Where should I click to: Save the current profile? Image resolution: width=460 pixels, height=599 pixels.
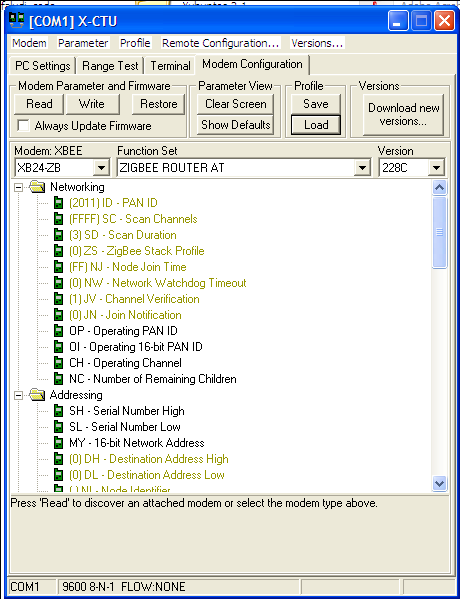pyautogui.click(x=316, y=104)
